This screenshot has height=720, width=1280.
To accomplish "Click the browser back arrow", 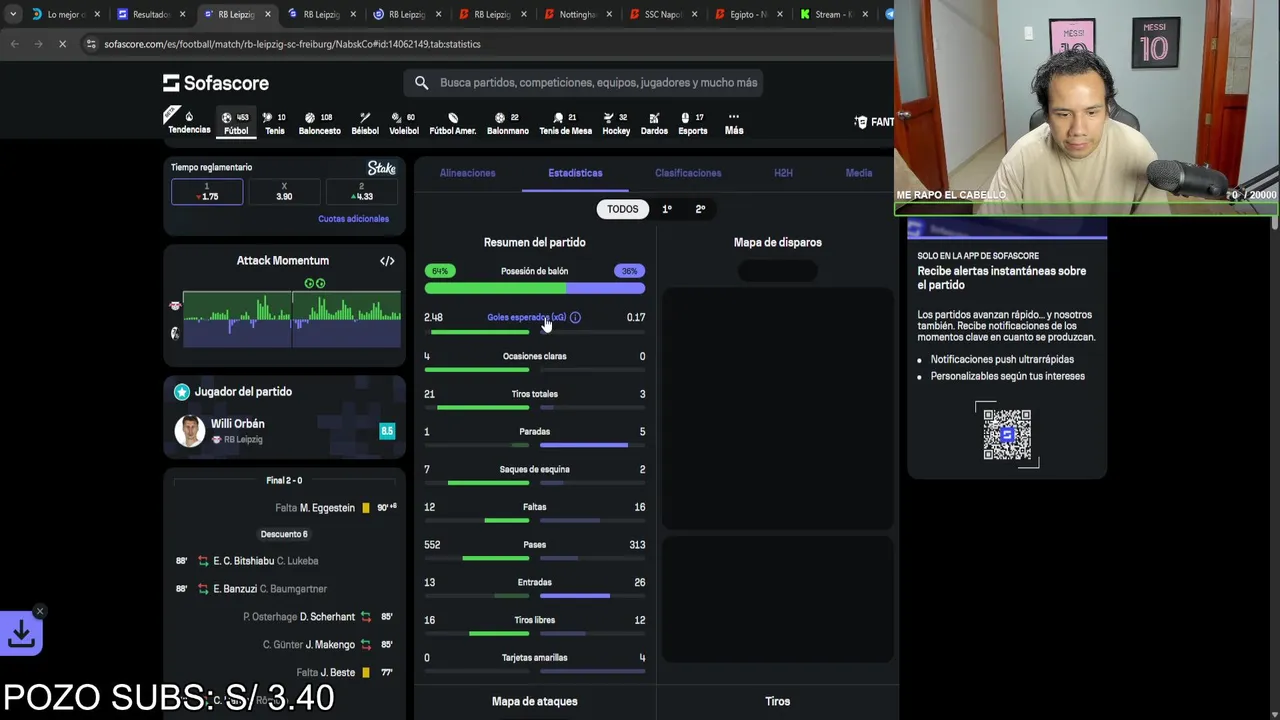I will [14, 44].
